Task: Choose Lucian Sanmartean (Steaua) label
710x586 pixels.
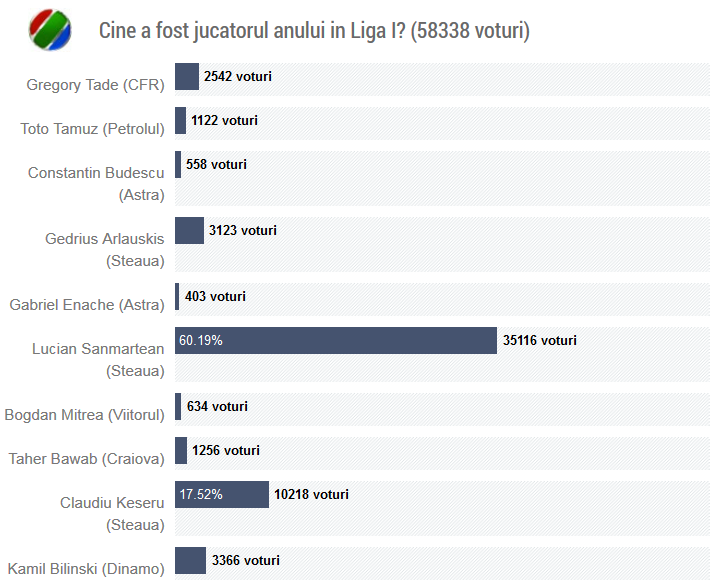Action: (x=98, y=359)
